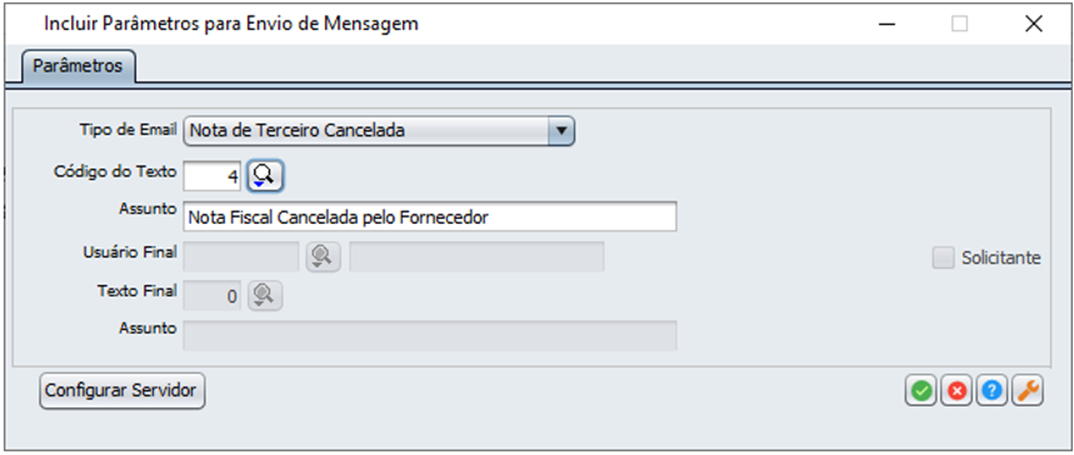Toggle the Solicitante checkbox
The image size is (1074, 455).
(x=943, y=258)
